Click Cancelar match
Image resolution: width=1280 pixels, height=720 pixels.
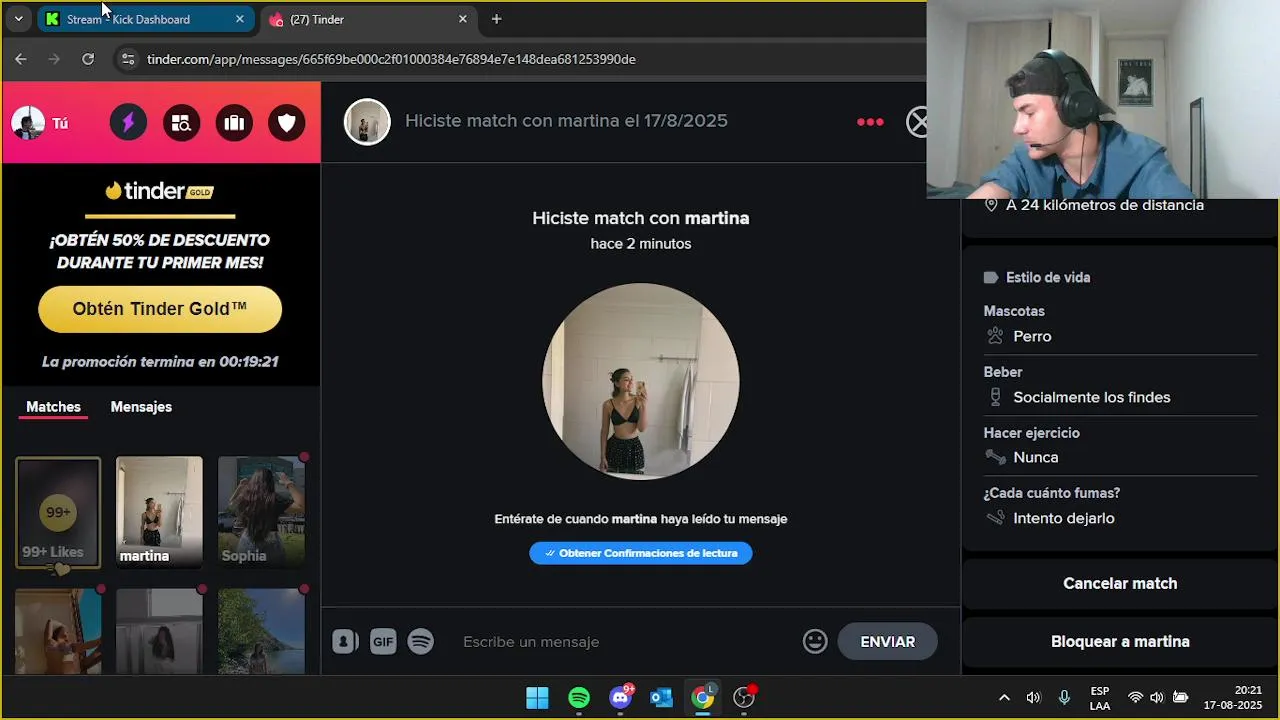[1120, 583]
